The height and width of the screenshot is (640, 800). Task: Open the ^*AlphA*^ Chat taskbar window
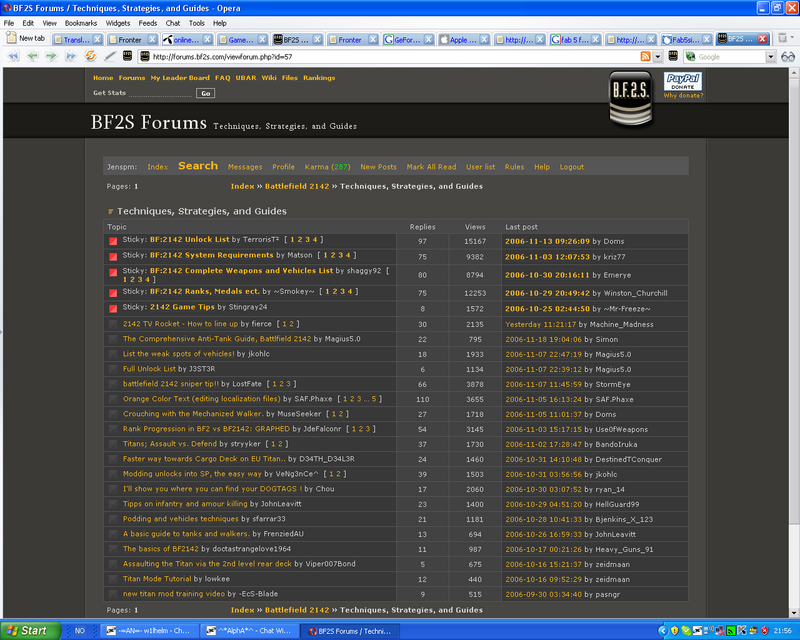(248, 631)
